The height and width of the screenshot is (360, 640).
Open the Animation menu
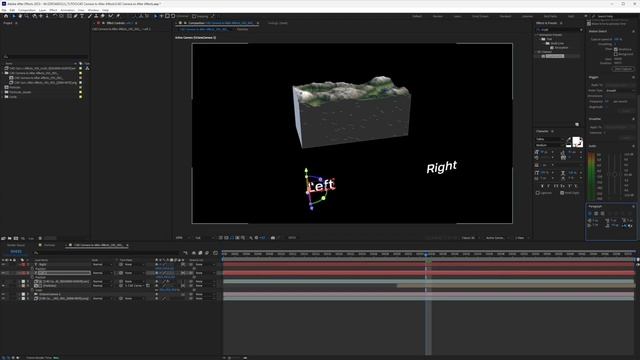point(67,10)
